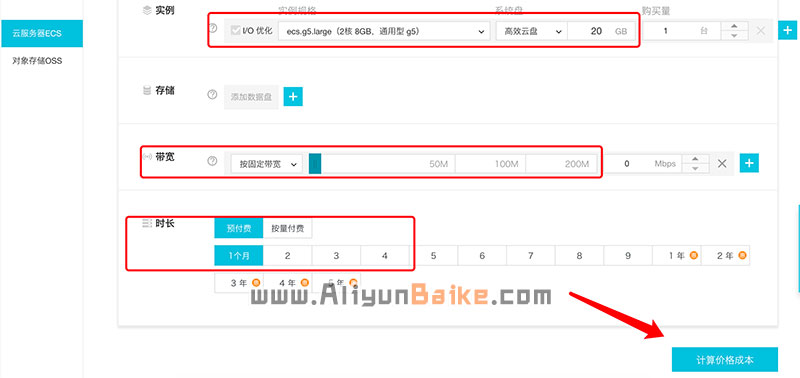Choose the 6 months duration

tap(482, 256)
